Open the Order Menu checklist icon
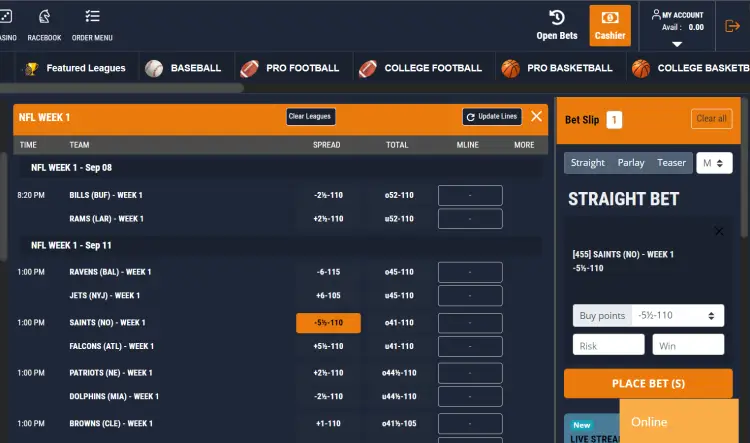The width and height of the screenshot is (750, 443). [x=92, y=17]
